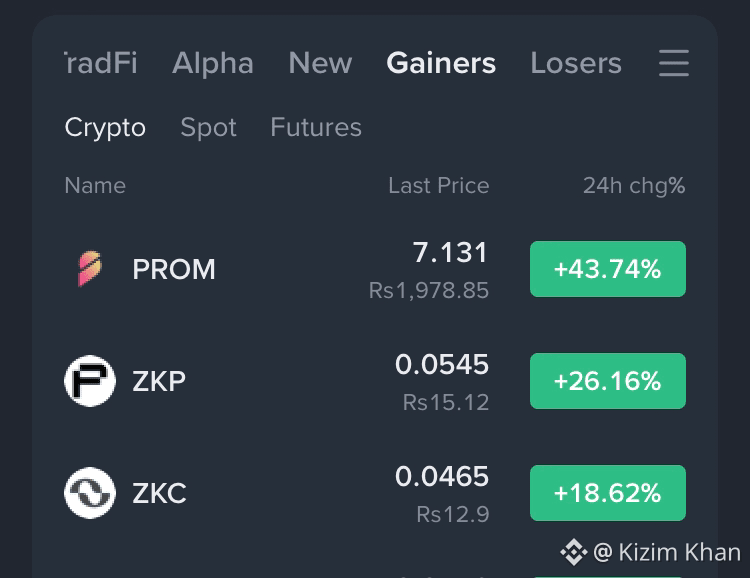Switch to the Losers tab

coord(576,63)
